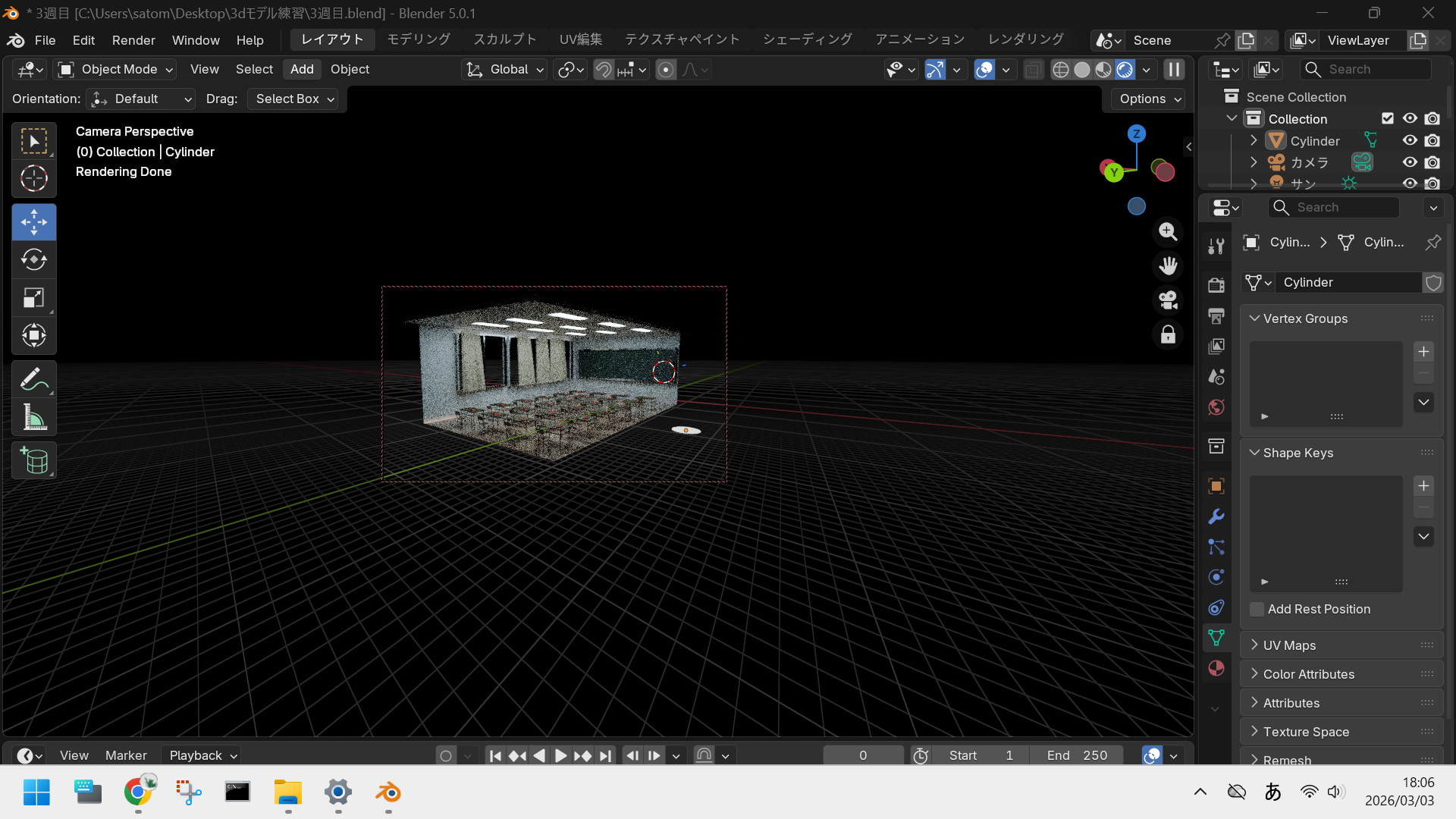
Task: Select the Rotate tool in the toolbar
Action: 33,259
